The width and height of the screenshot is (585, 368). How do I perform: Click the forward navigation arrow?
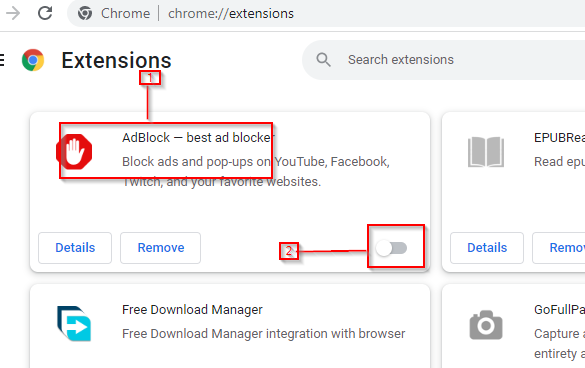pyautogui.click(x=13, y=13)
